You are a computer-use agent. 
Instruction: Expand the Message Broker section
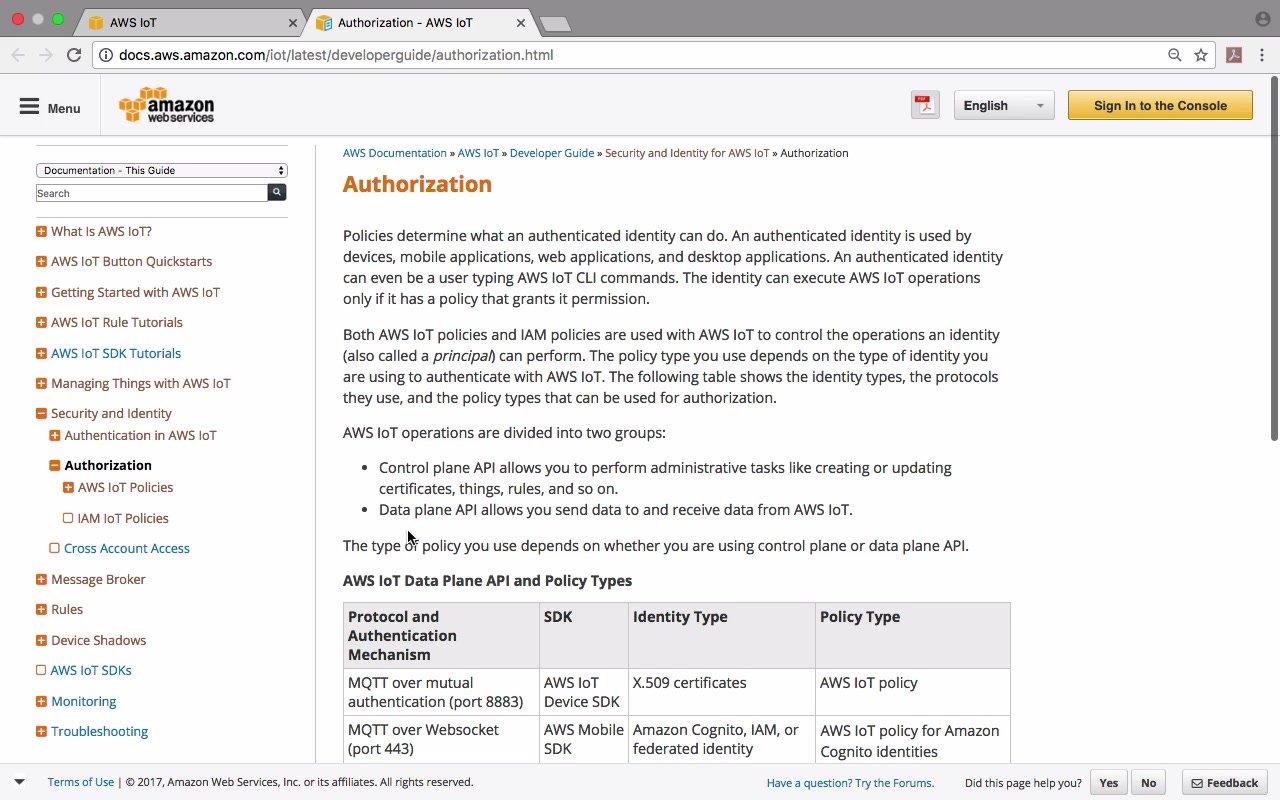tap(41, 579)
